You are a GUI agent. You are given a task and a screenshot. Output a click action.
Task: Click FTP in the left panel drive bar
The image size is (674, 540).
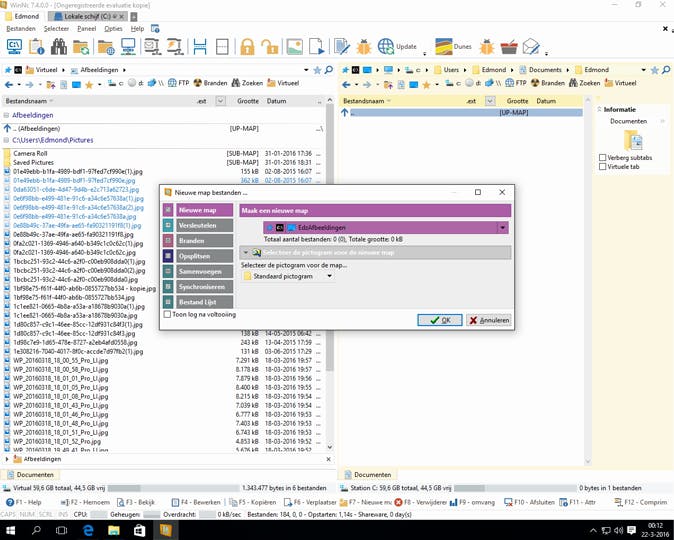179,83
